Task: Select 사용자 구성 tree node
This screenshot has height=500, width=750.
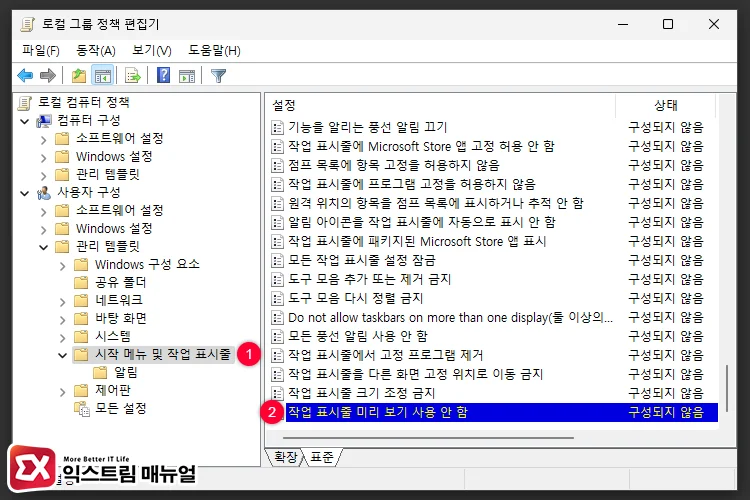Action: (88, 192)
